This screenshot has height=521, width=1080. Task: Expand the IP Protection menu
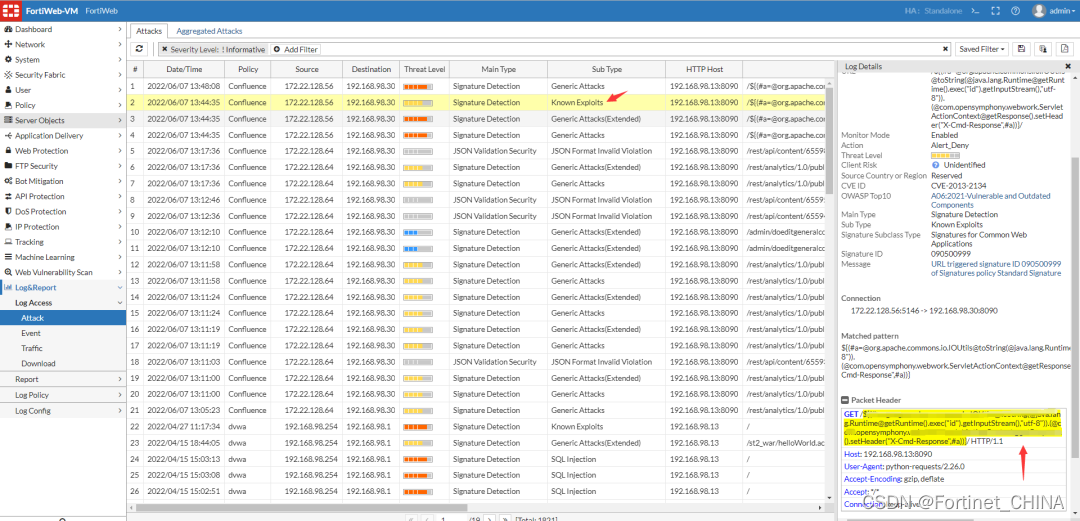(x=63, y=227)
